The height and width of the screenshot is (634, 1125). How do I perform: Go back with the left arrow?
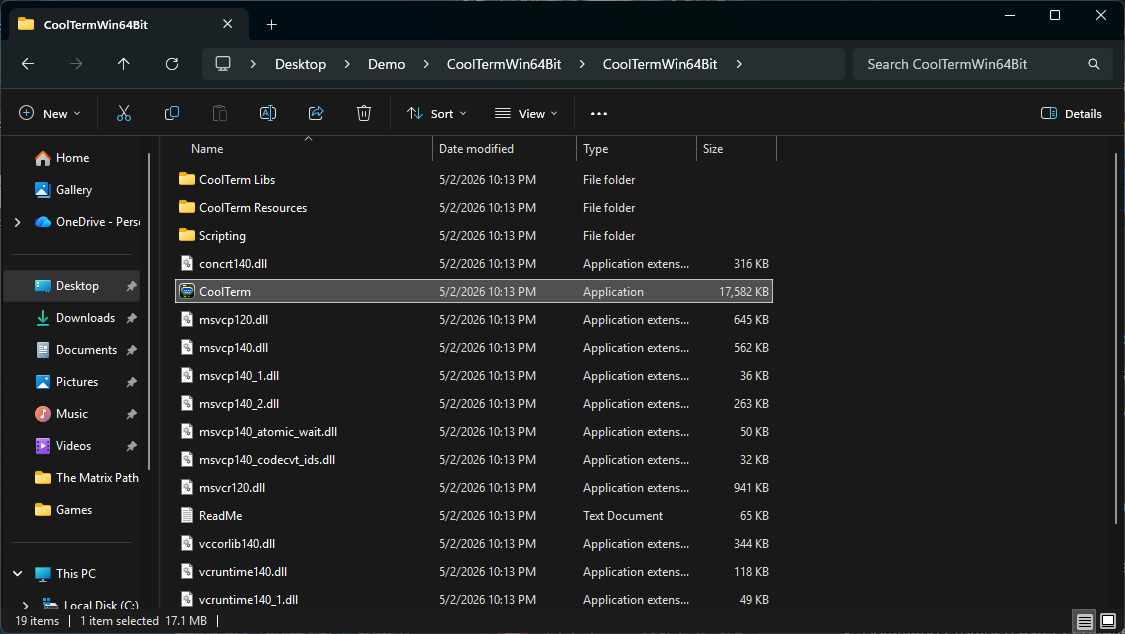coord(28,64)
